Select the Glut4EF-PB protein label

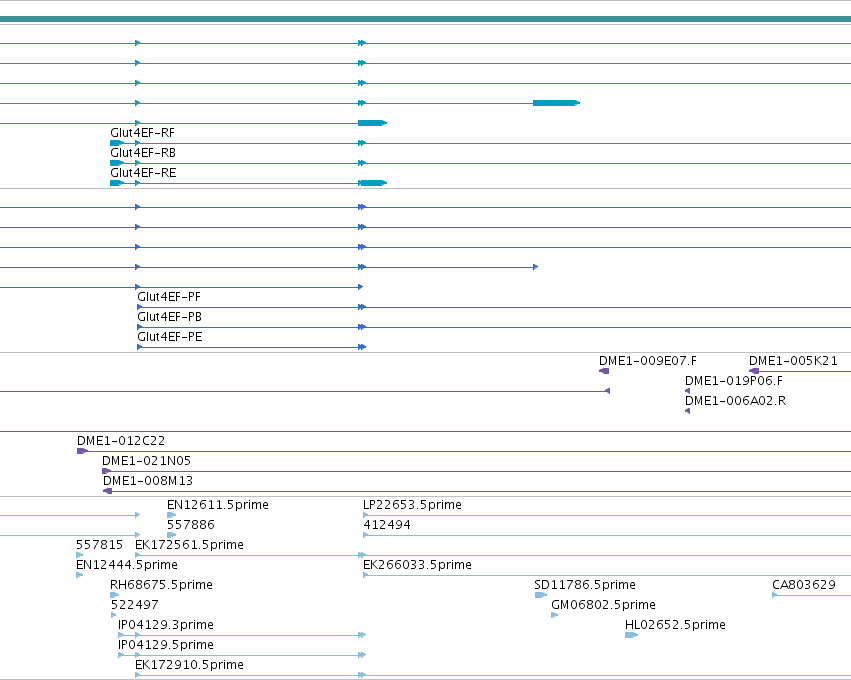(x=169, y=317)
